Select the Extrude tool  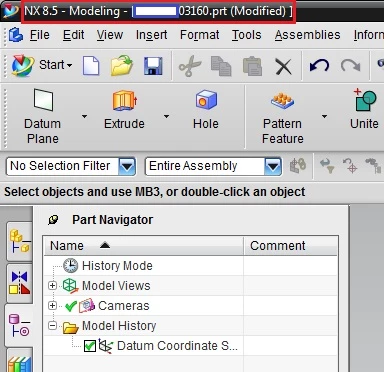124,110
